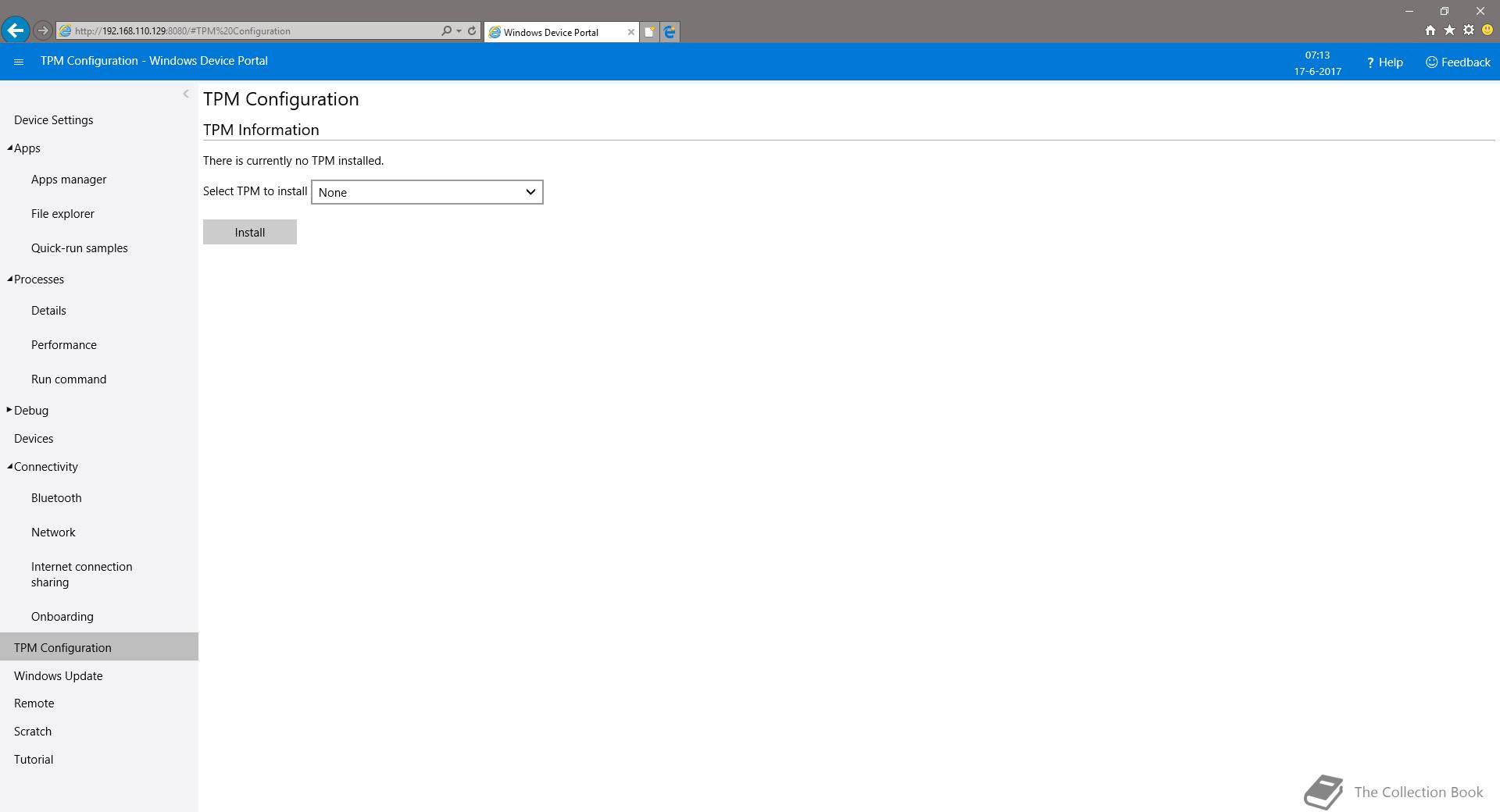Open Scratch page

[x=33, y=732]
